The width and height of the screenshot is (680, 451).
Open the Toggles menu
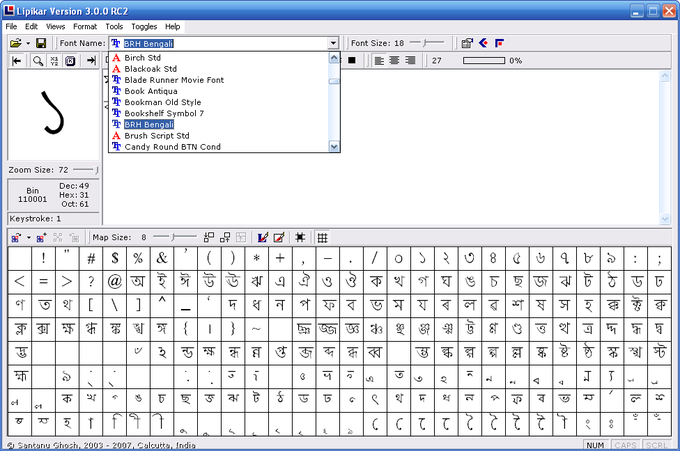point(144,26)
